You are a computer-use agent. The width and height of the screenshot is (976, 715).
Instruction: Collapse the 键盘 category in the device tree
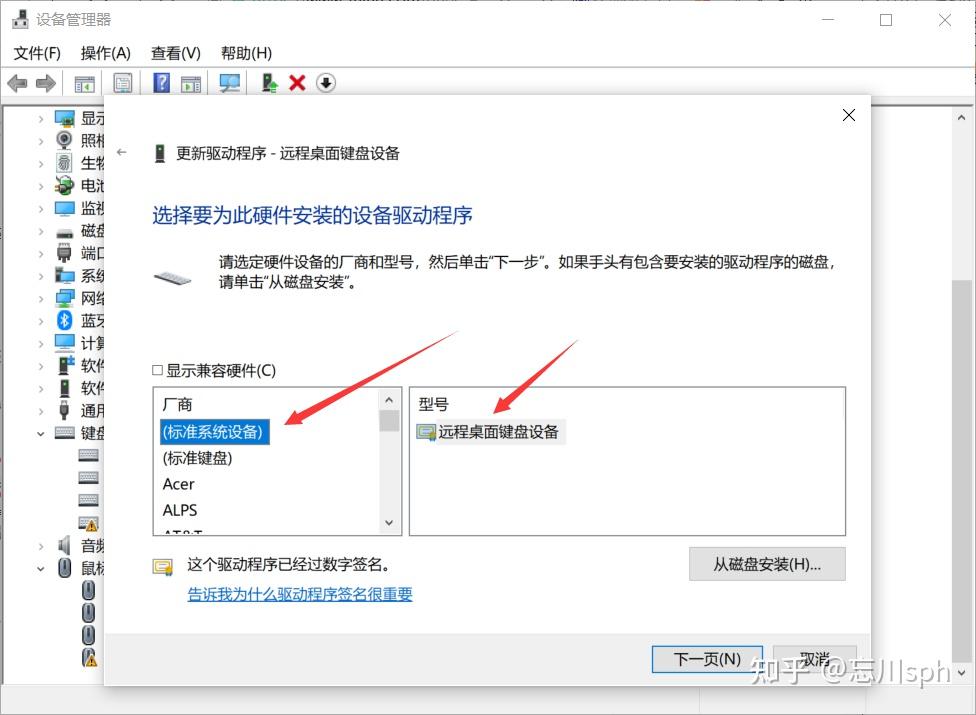(41, 433)
